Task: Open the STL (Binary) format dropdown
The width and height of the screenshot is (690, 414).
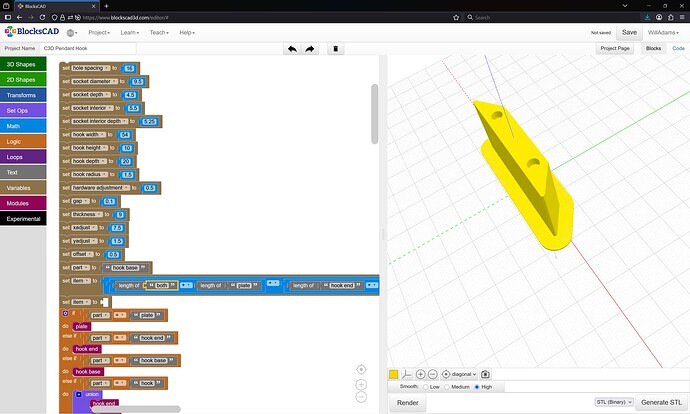Action: (x=614, y=402)
